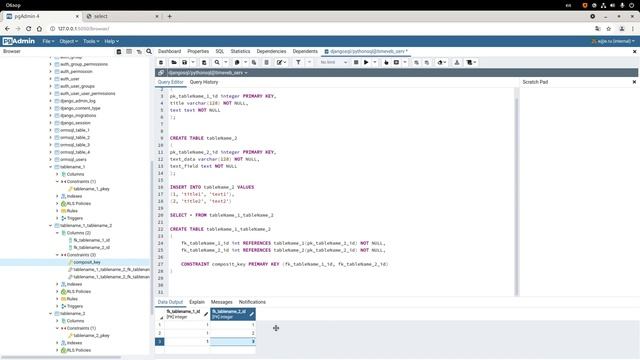640x360 pixels.
Task: Open the Execute options dropdown arrow
Action: [375, 62]
